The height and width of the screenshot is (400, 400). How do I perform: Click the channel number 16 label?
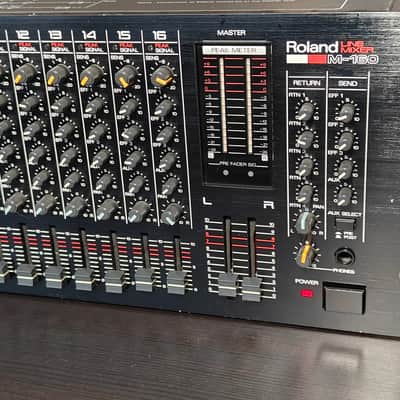click(160, 35)
